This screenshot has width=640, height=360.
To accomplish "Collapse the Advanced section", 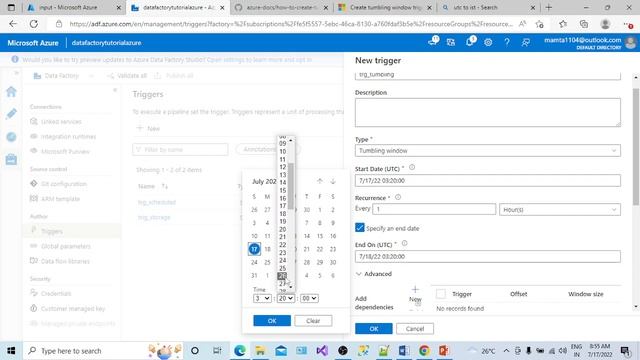I will [373, 274].
